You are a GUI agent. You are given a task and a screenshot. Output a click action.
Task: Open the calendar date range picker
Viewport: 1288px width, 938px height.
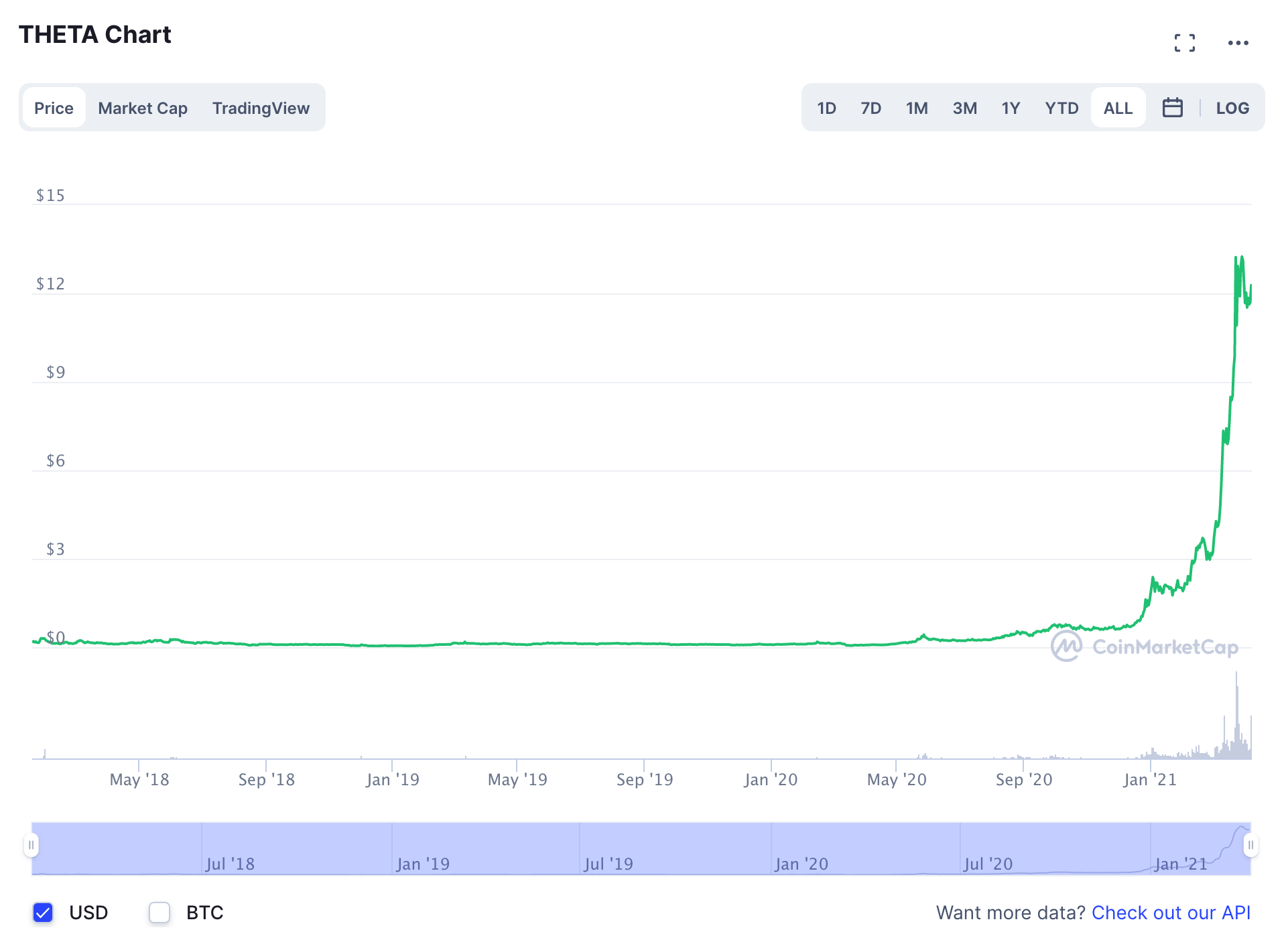[1172, 107]
